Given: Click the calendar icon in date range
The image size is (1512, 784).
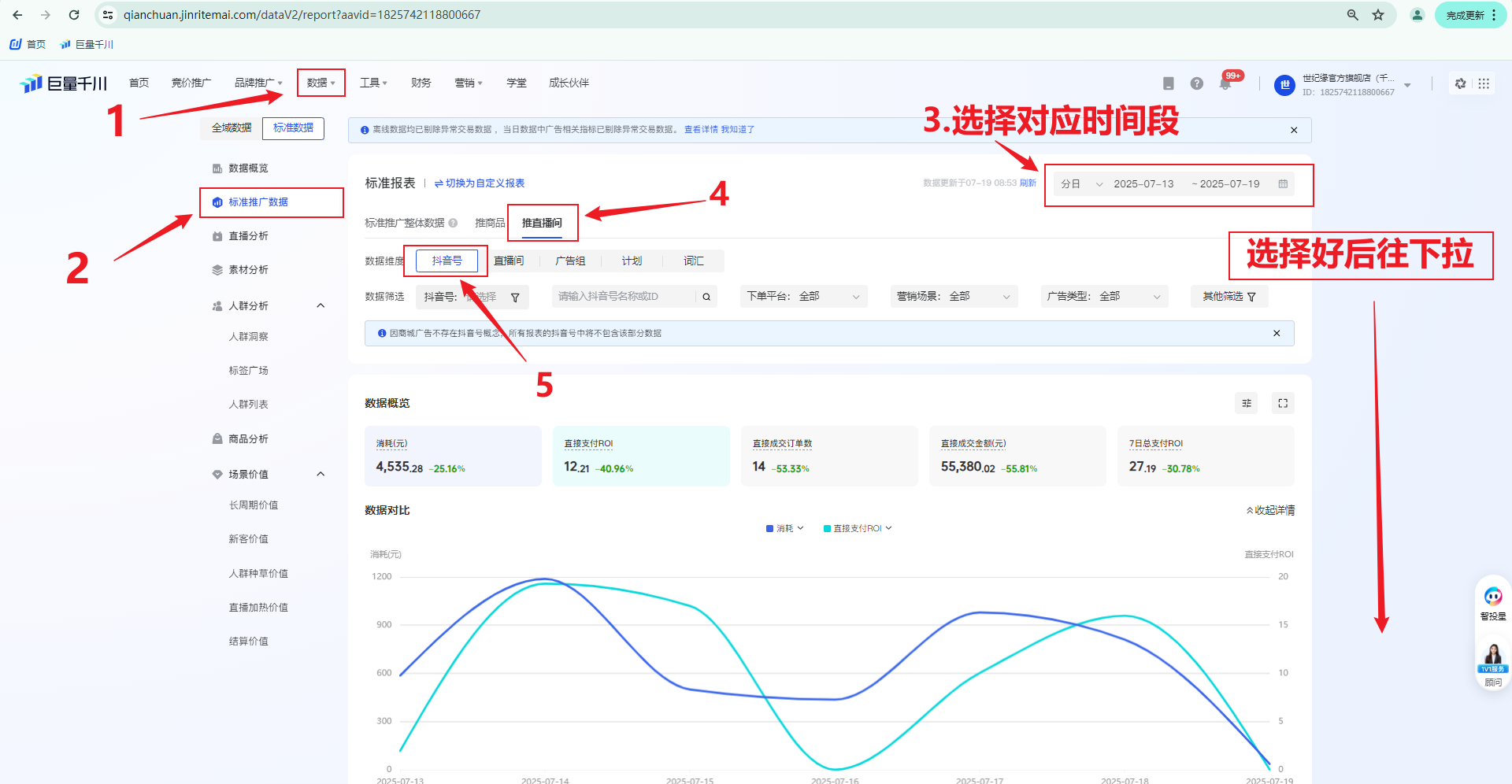Looking at the screenshot, I should (1283, 184).
